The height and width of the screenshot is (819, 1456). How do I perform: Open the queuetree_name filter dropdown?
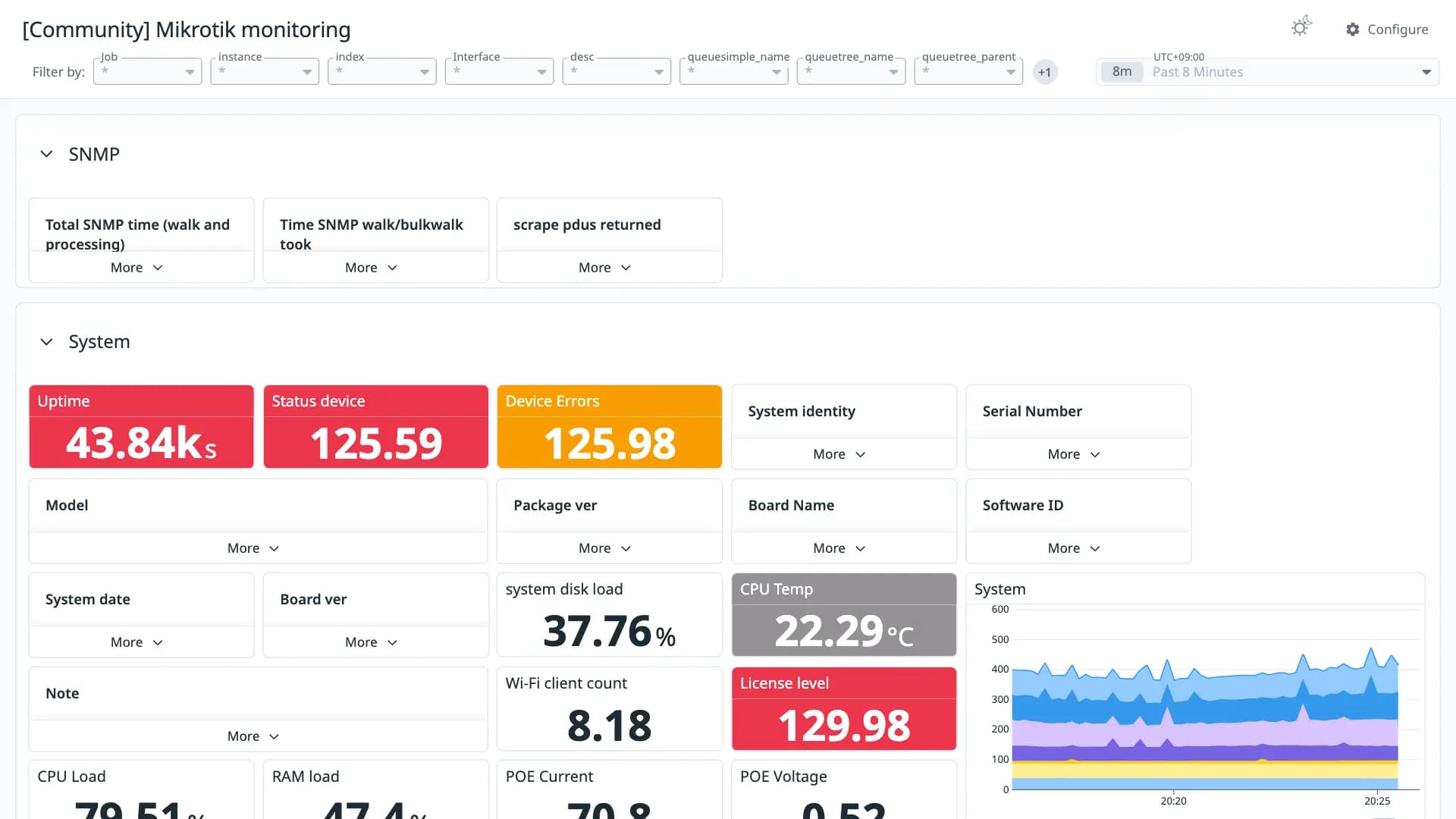point(851,71)
